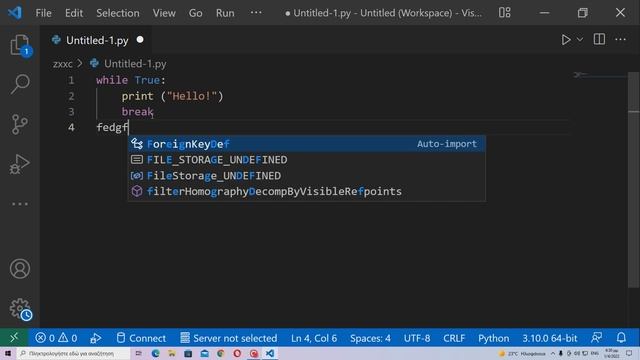Viewport: 640px width, 360px height.
Task: Change the language mode from Python
Action: click(493, 338)
